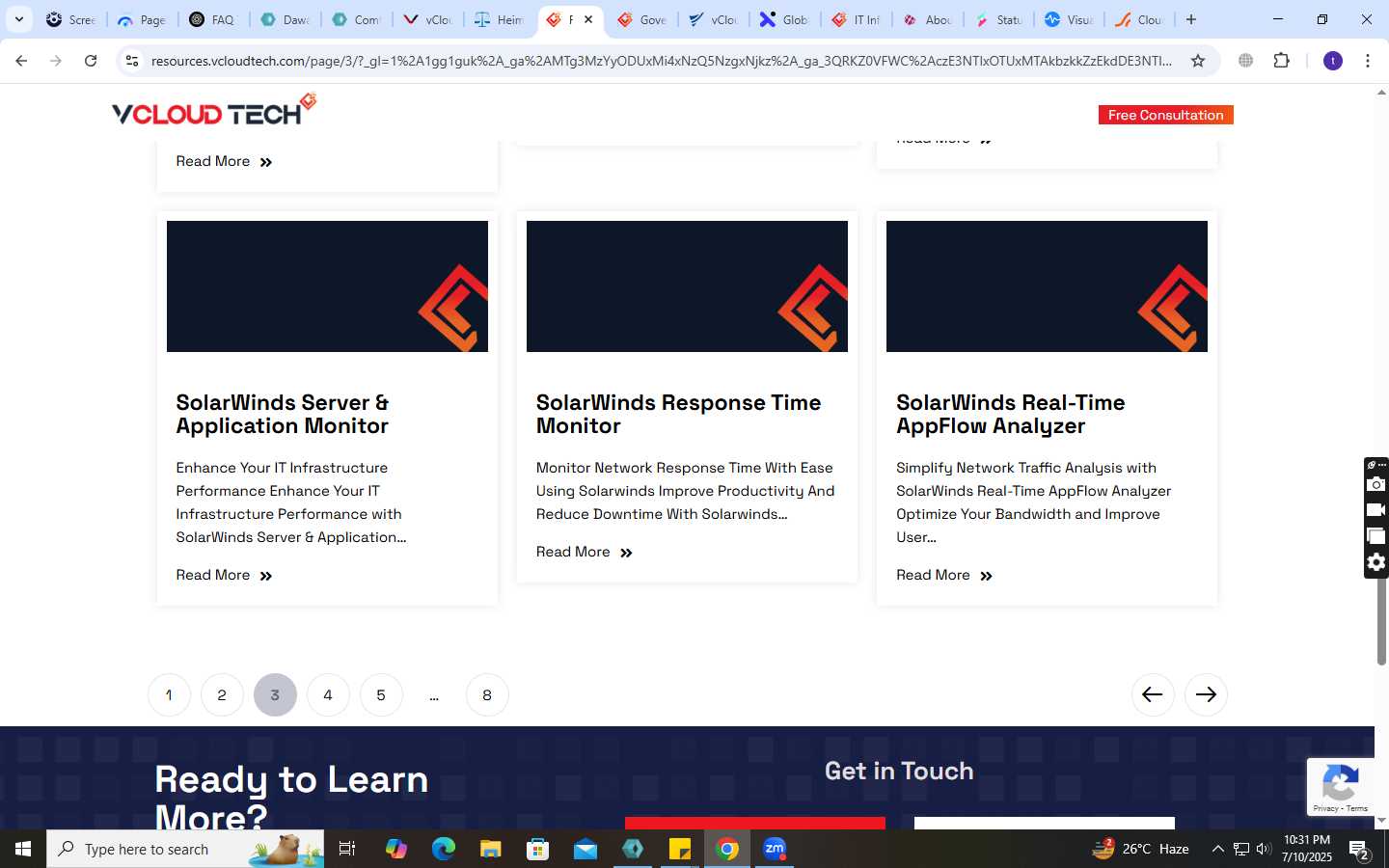Image resolution: width=1389 pixels, height=868 pixels.
Task: Open Copilot from the taskbar
Action: click(395, 849)
